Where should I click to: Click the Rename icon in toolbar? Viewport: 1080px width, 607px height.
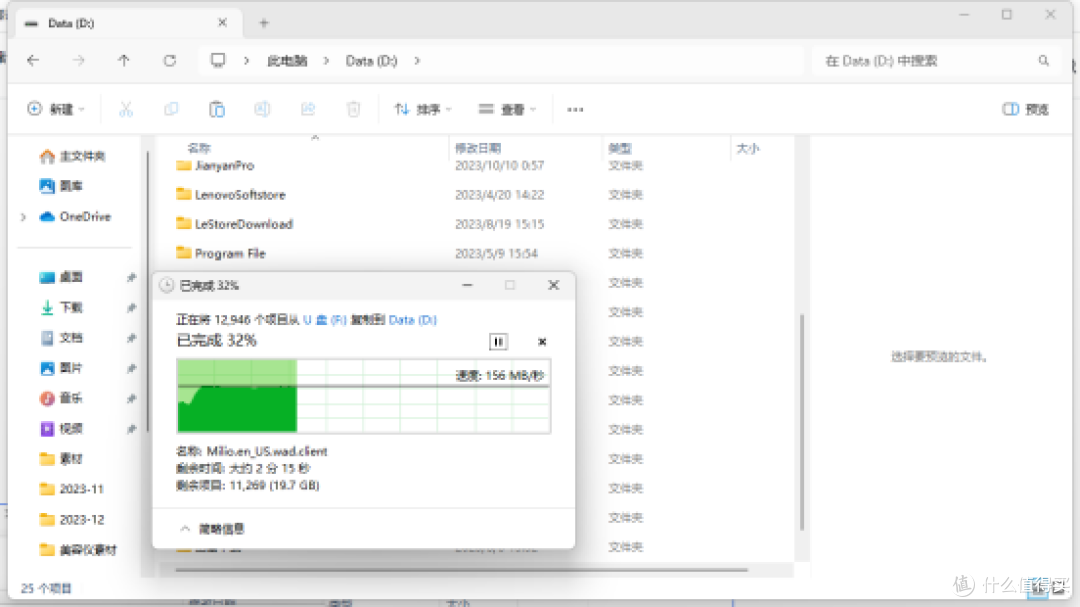[262, 109]
